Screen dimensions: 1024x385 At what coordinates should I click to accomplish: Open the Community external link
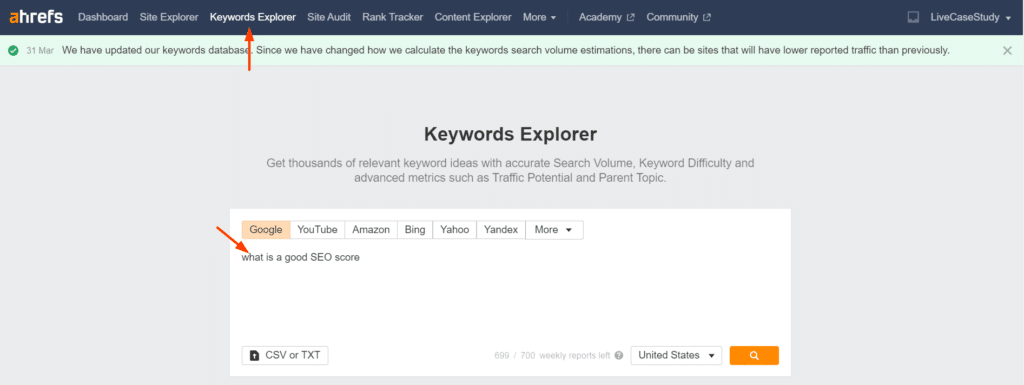[679, 18]
